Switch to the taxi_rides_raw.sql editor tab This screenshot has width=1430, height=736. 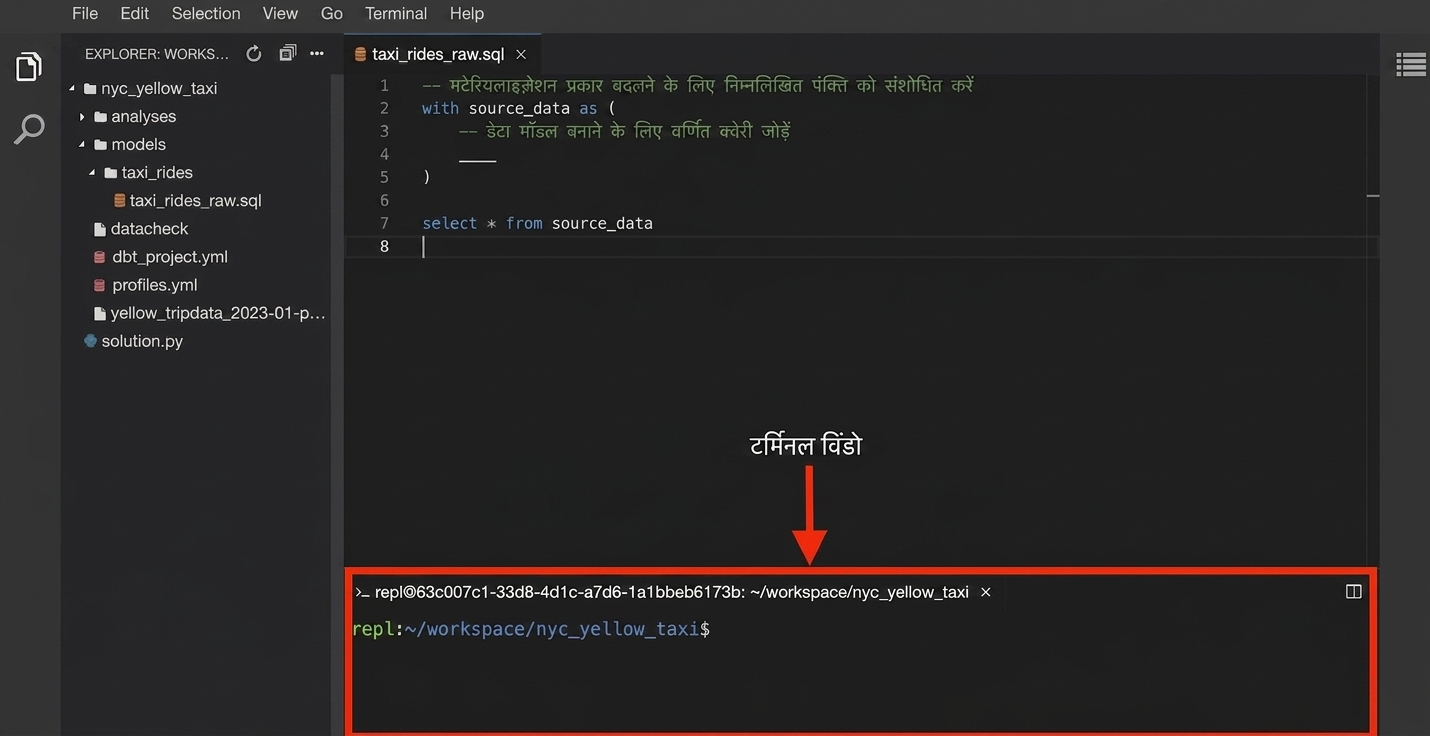coord(443,54)
